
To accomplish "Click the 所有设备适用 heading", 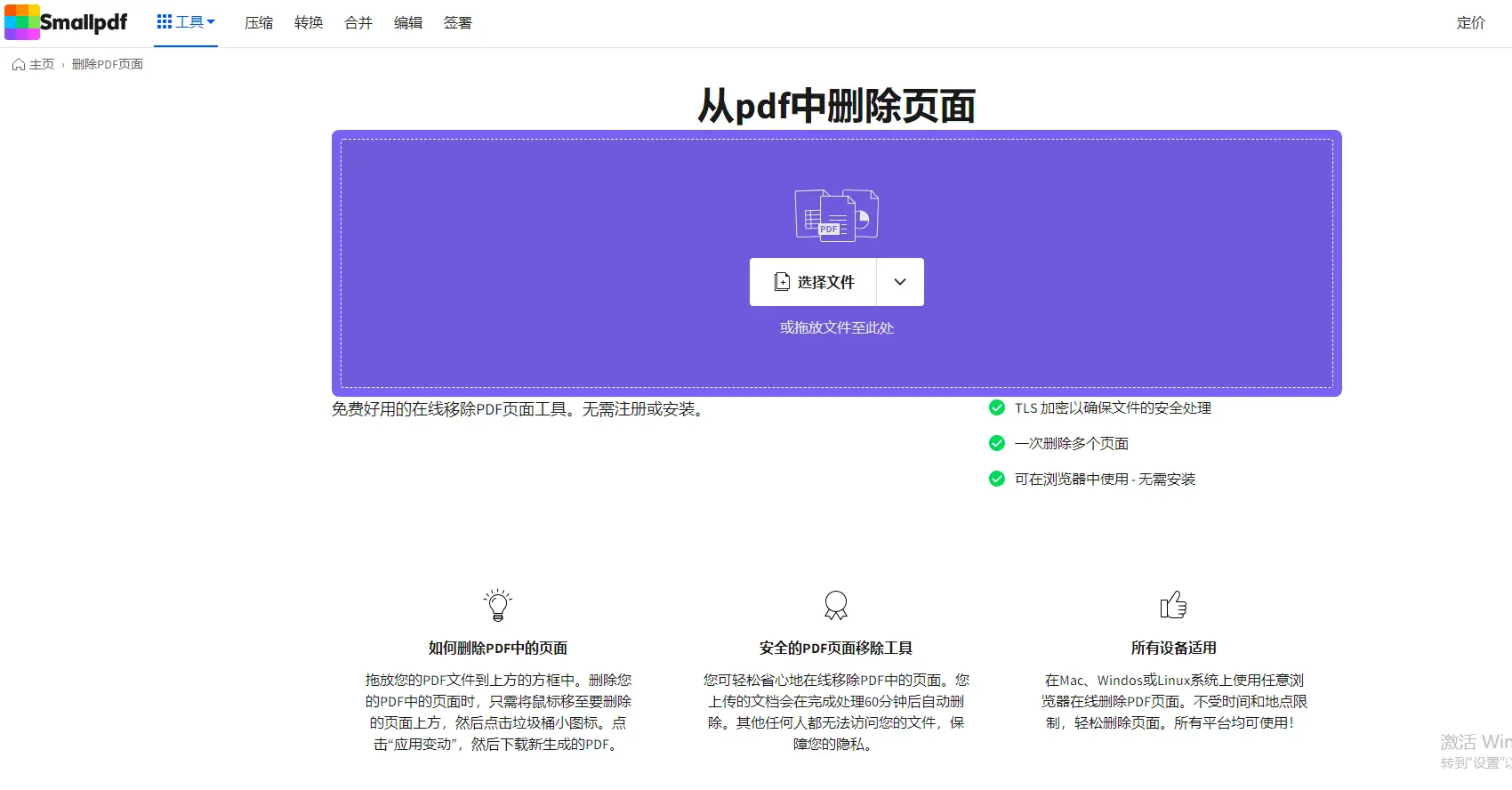I will point(1174,648).
